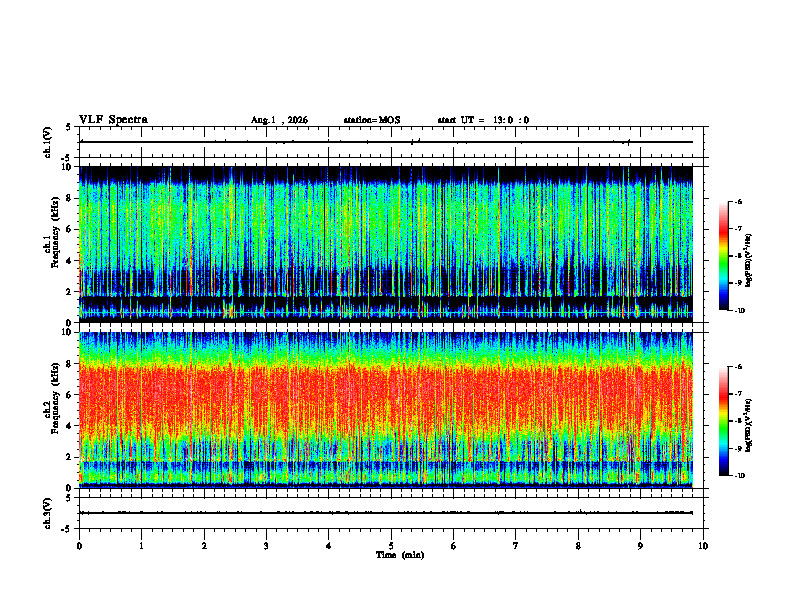Click the "Aug.1, 2026" date text
The height and width of the screenshot is (612, 792).
click(x=279, y=120)
